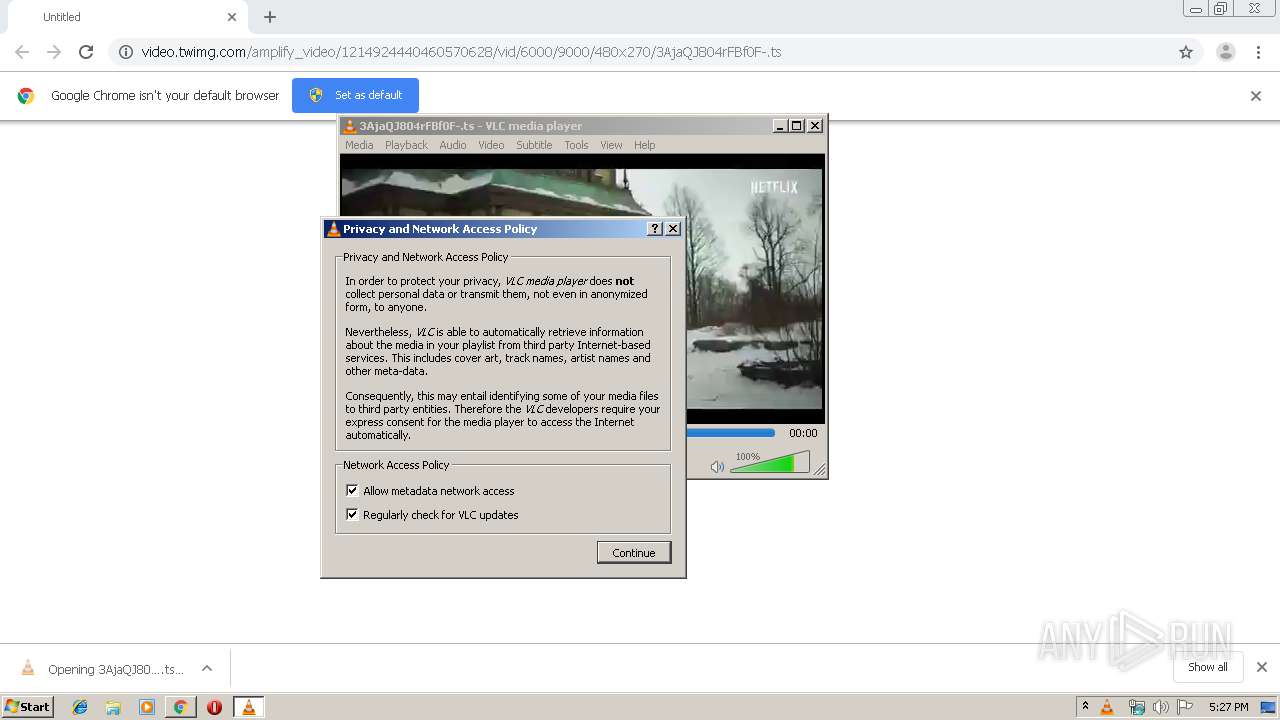The height and width of the screenshot is (720, 1280).
Task: Open VLC Playback menu
Action: [x=406, y=145]
